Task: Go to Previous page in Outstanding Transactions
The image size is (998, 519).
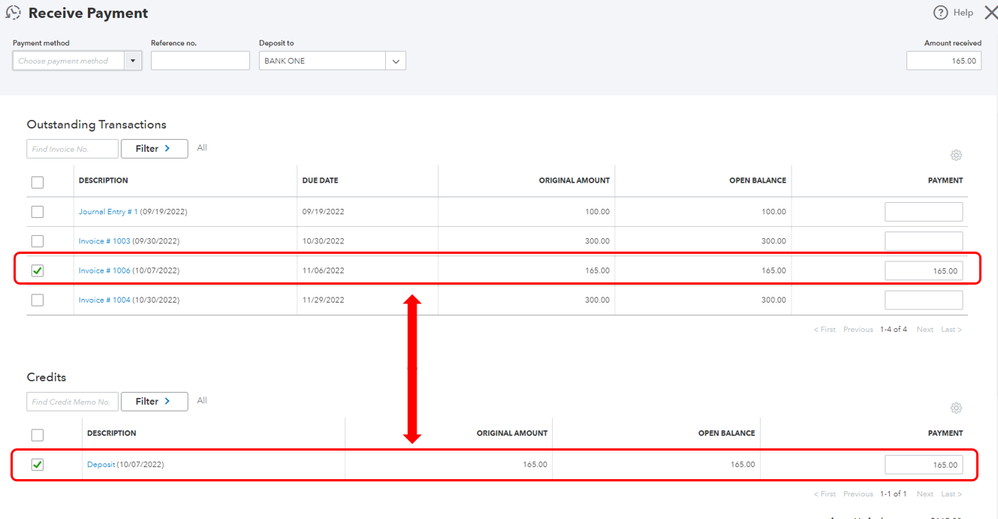Action: [x=858, y=329]
